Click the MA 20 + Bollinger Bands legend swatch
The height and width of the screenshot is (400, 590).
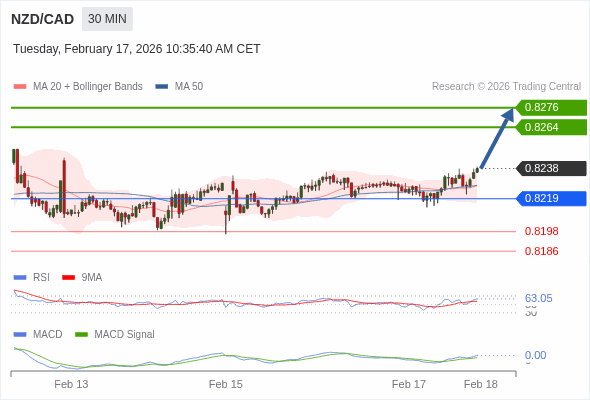coord(20,87)
